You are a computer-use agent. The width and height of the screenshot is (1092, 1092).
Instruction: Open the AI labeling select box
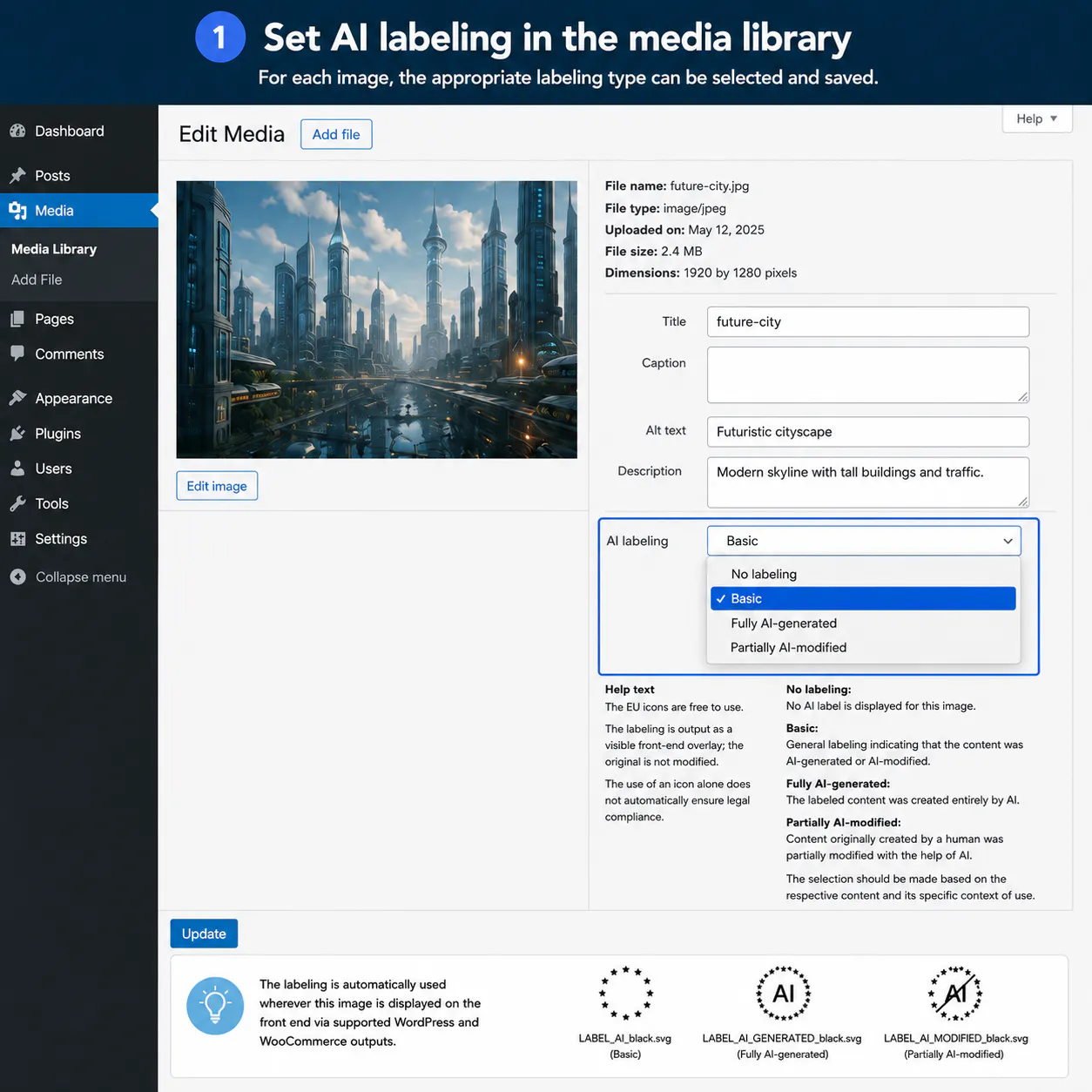864,541
